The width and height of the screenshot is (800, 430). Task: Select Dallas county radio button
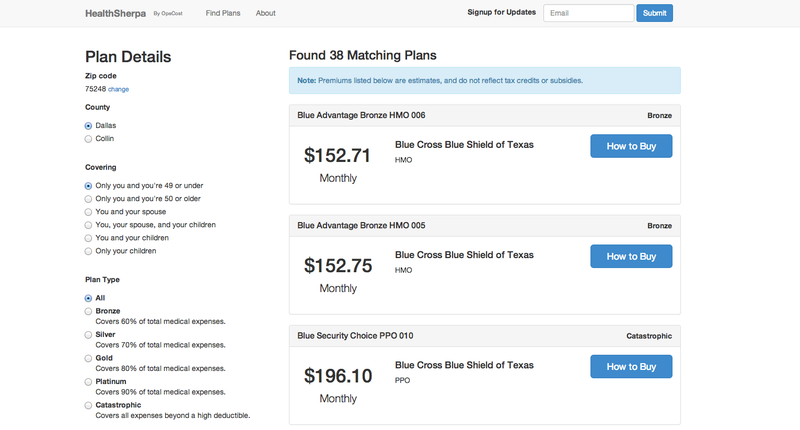tap(88, 125)
